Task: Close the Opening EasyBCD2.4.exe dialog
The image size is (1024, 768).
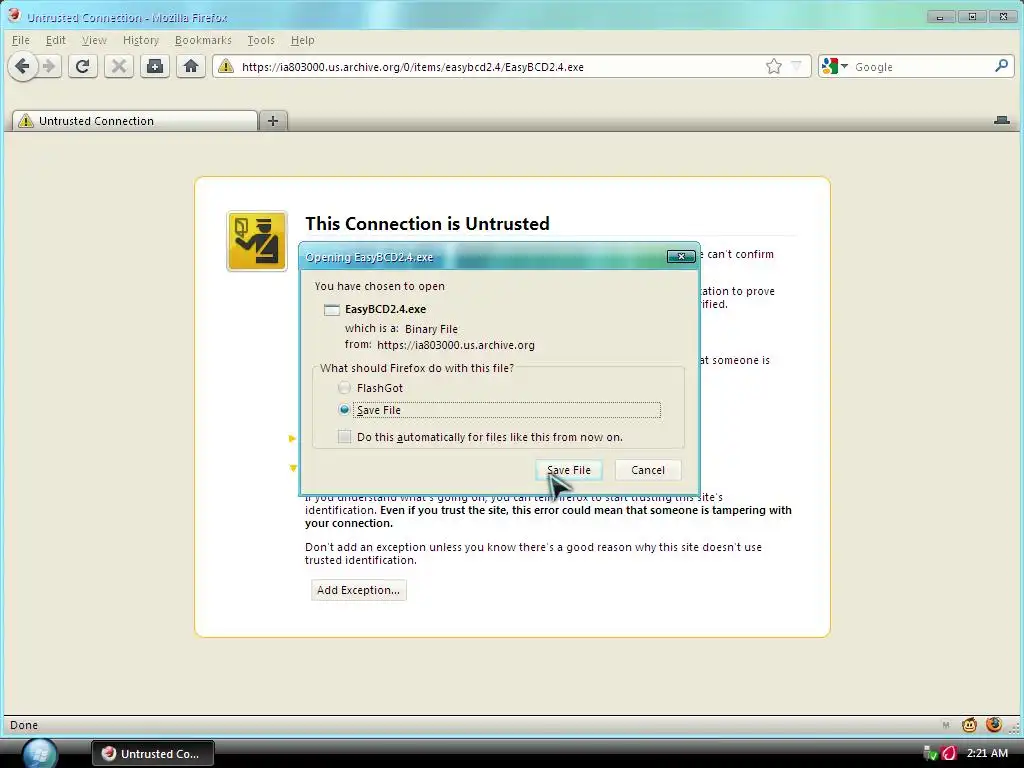Action: click(x=680, y=257)
